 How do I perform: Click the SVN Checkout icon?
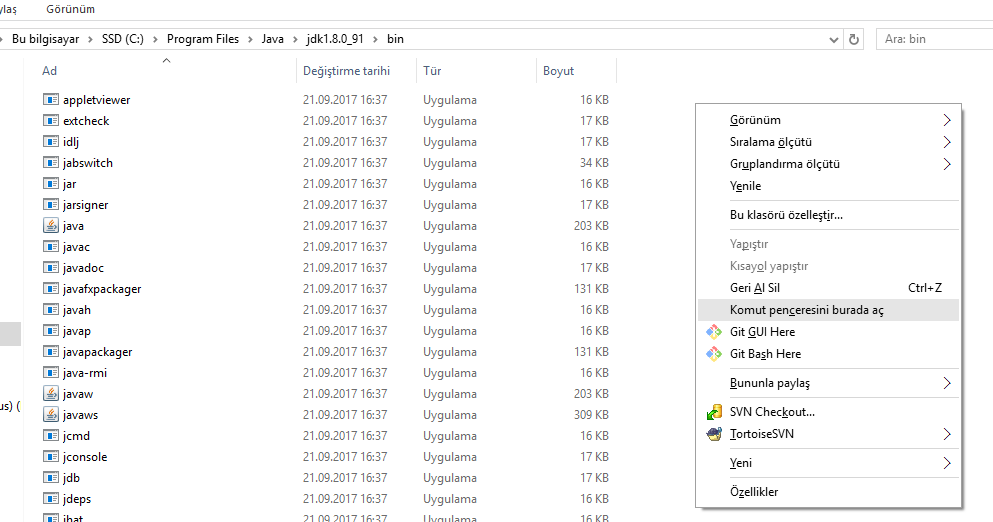[x=714, y=412]
